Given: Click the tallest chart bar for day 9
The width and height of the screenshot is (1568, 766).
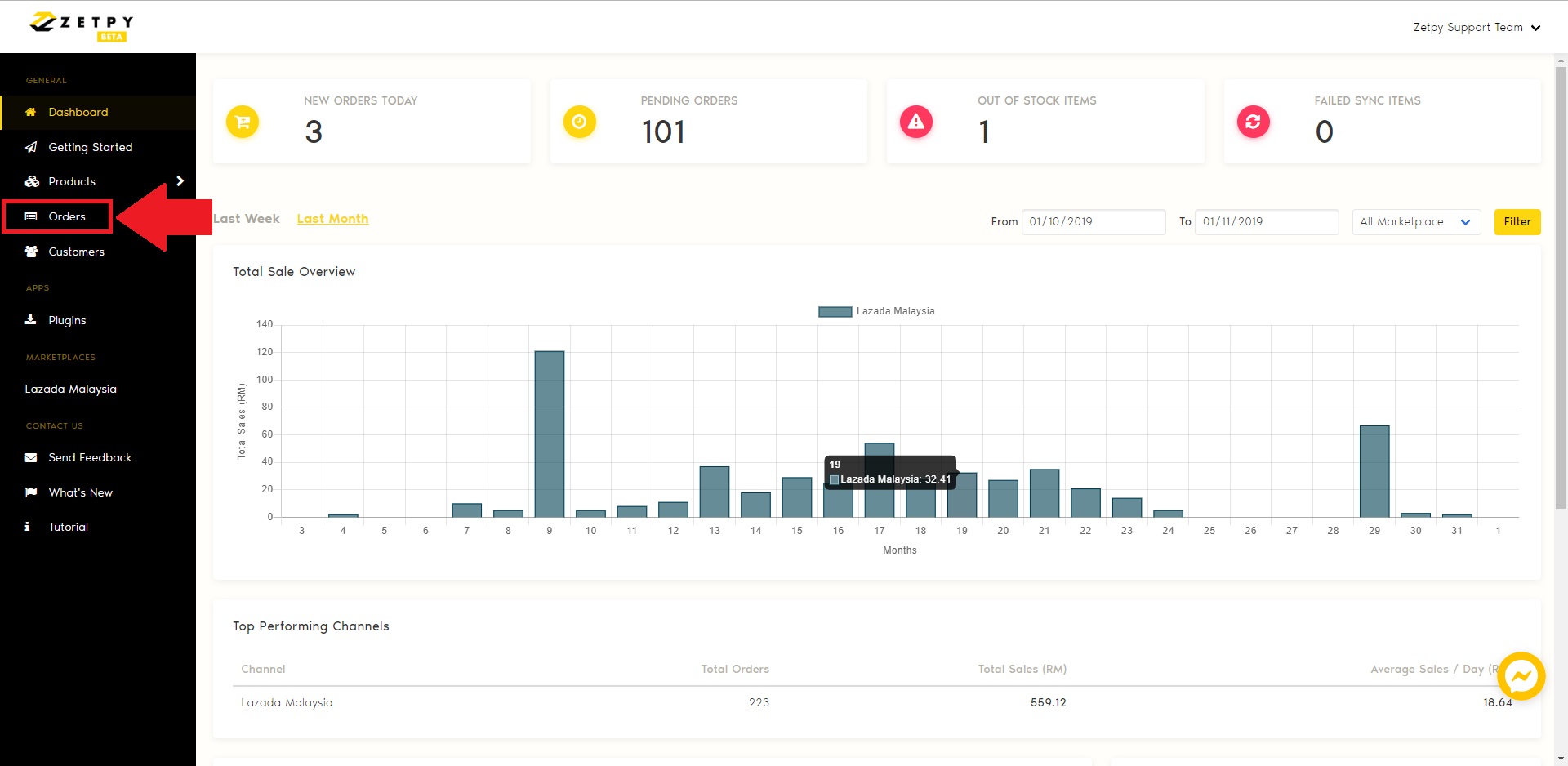Looking at the screenshot, I should [550, 434].
